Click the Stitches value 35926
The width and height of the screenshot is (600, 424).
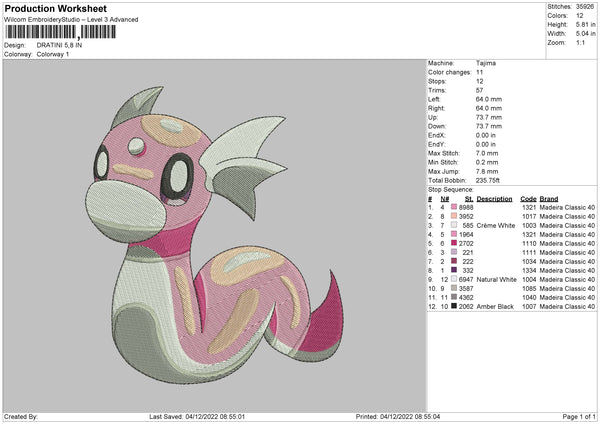click(x=585, y=7)
